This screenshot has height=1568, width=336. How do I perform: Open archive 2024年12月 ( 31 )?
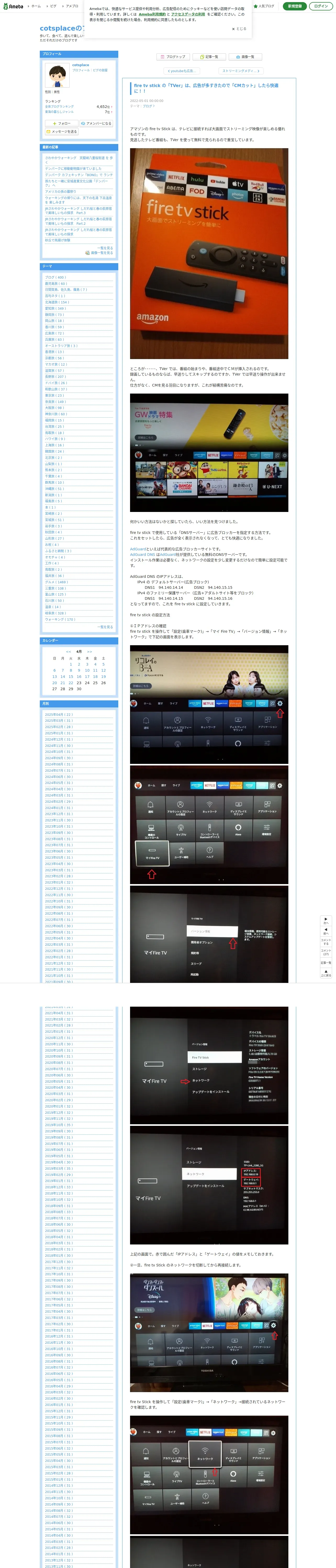59,740
